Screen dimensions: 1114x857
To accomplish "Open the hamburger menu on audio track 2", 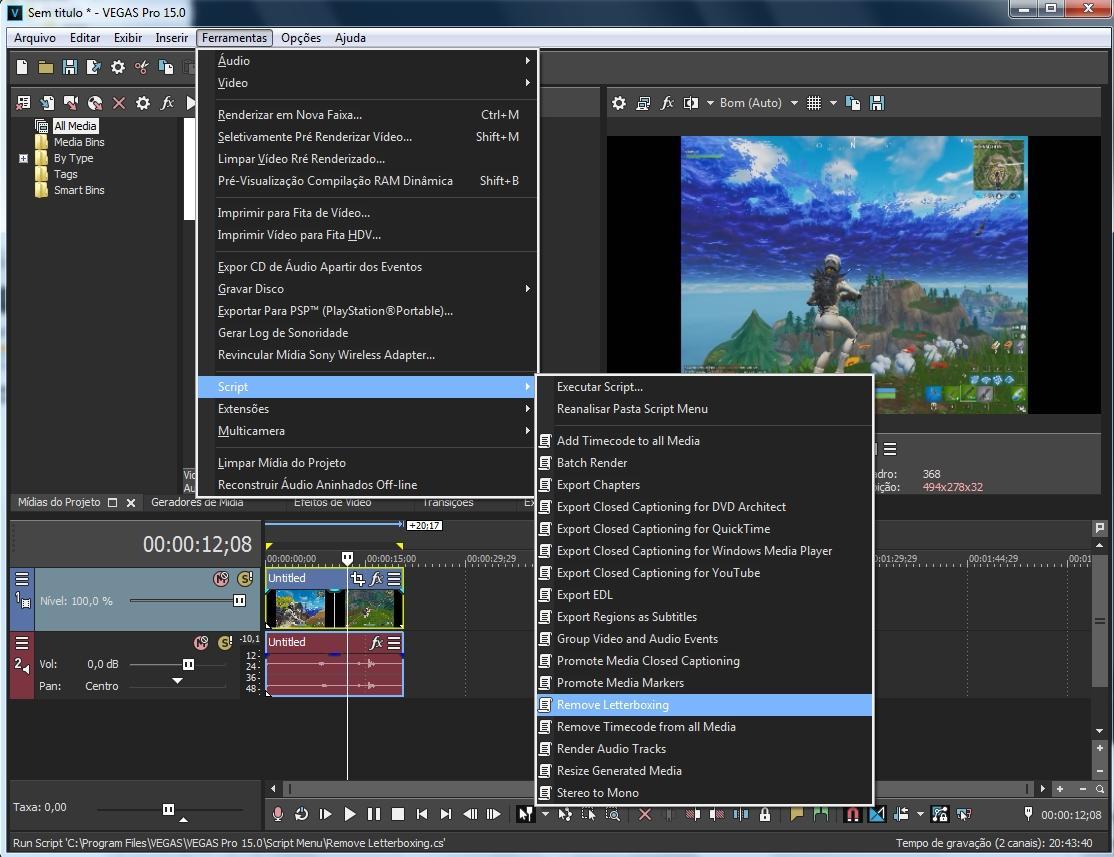I will pyautogui.click(x=22, y=642).
